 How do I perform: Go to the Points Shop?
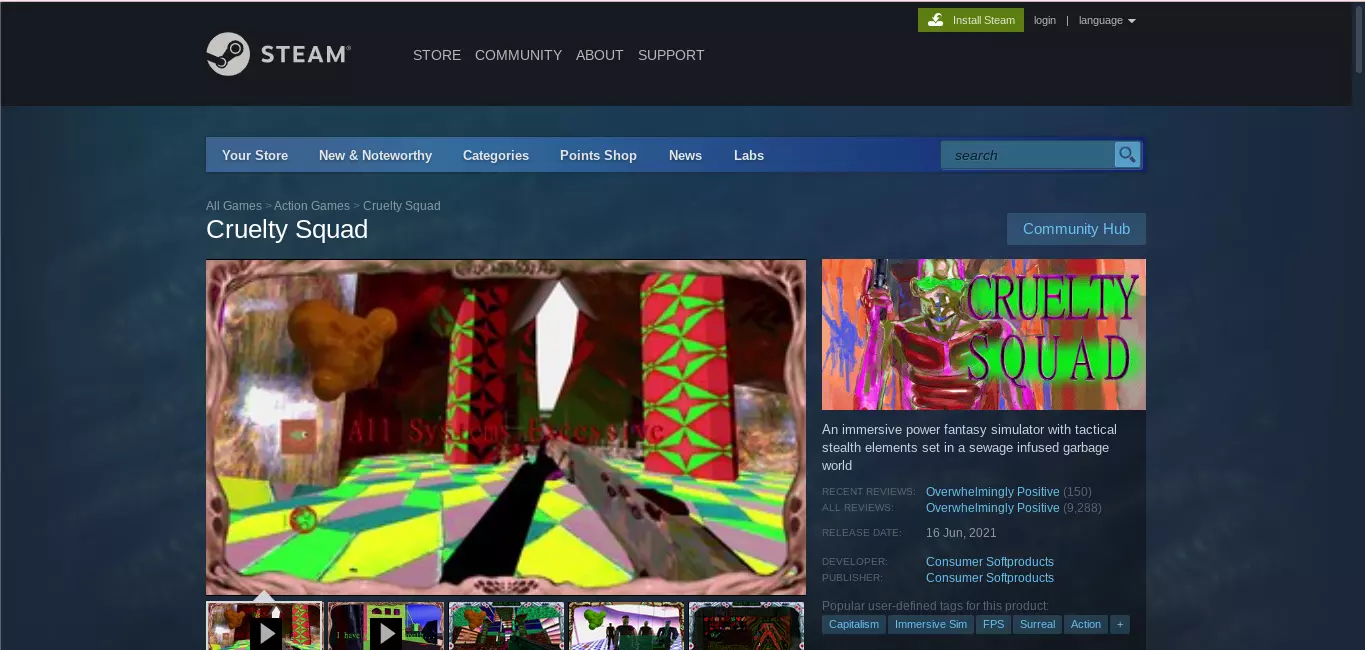(x=598, y=155)
